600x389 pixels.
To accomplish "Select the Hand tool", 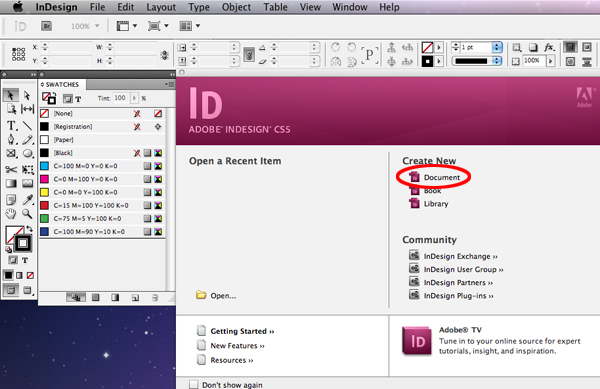I will [x=11, y=213].
